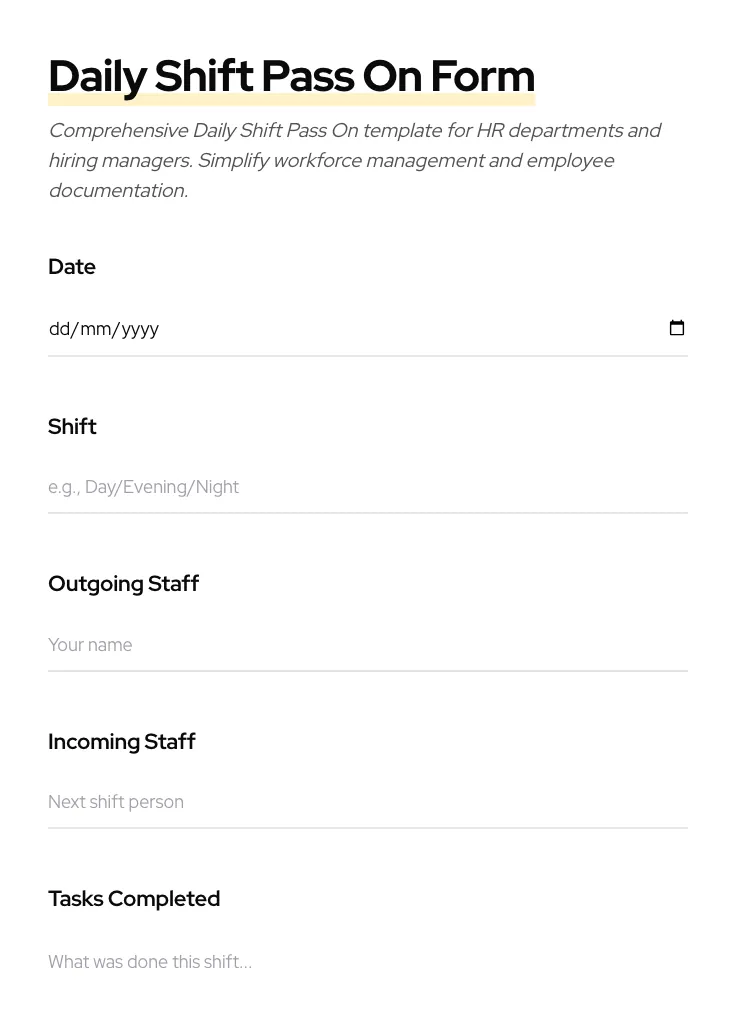Click the Date field label
The image size is (736, 1024).
[x=72, y=267]
